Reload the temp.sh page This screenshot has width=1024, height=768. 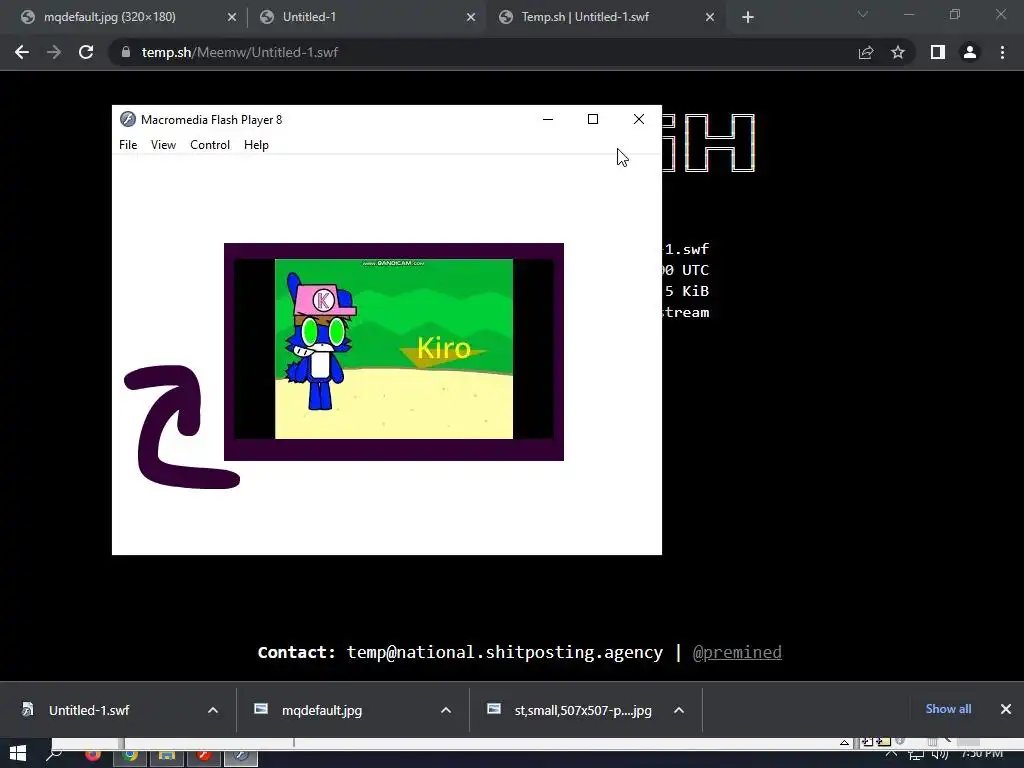pyautogui.click(x=86, y=52)
